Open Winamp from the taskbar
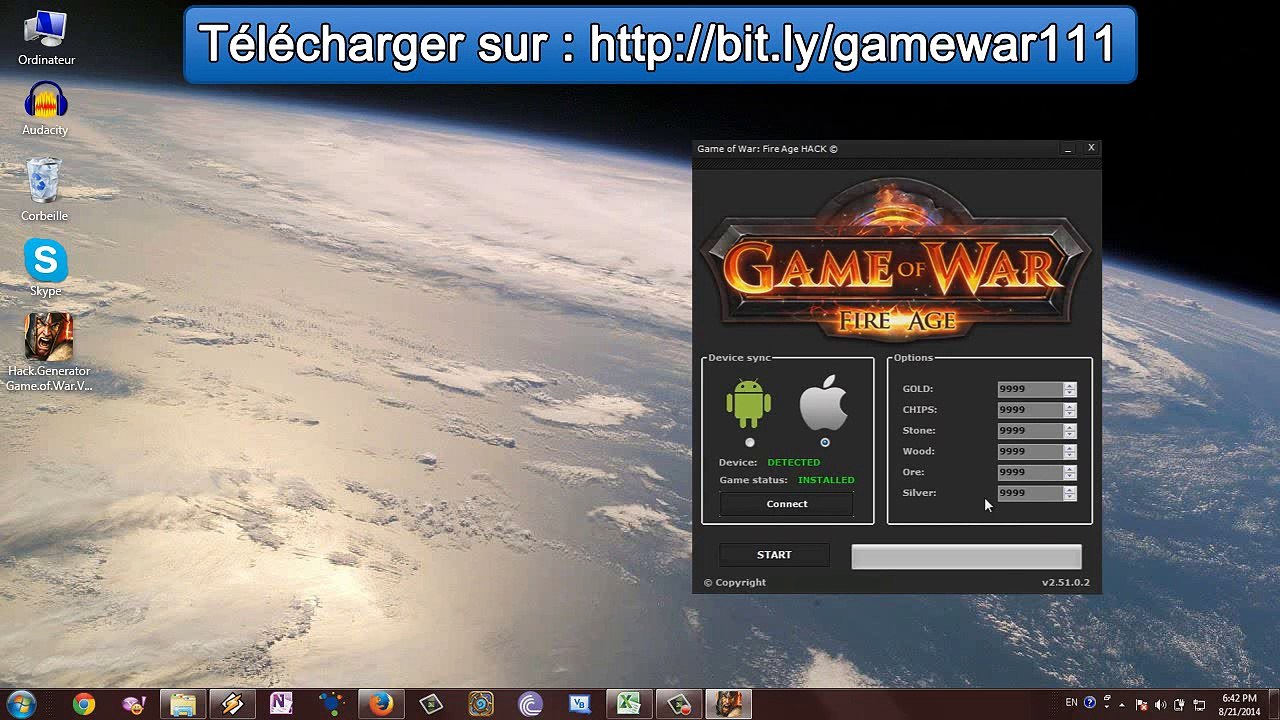Screen dimensions: 1280x720 [232, 705]
